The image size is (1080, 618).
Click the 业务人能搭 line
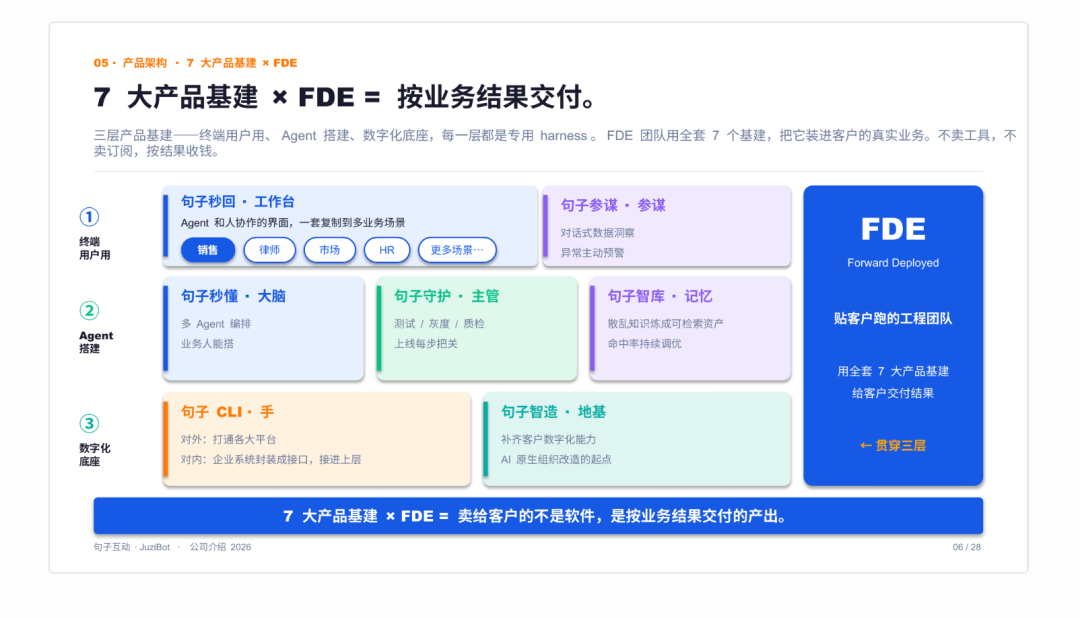pos(207,344)
